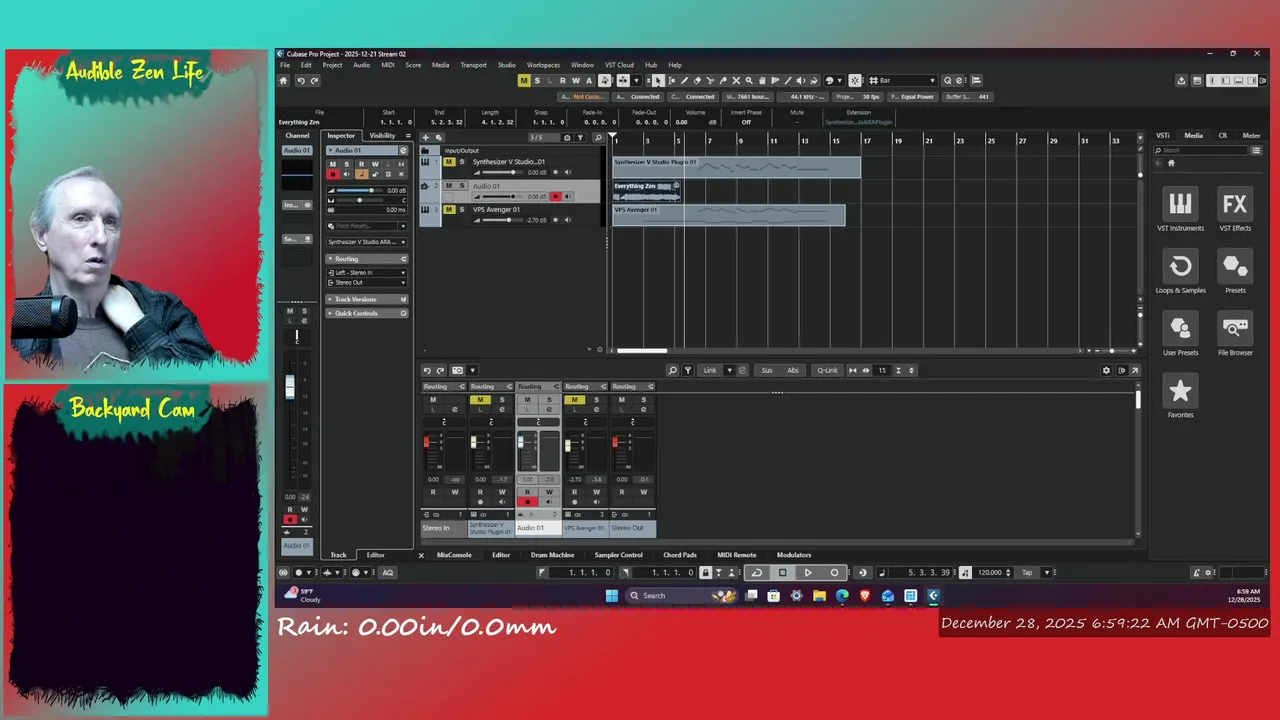
Task: Open the Link dropdown in MixConsole toolbar
Action: coord(729,370)
